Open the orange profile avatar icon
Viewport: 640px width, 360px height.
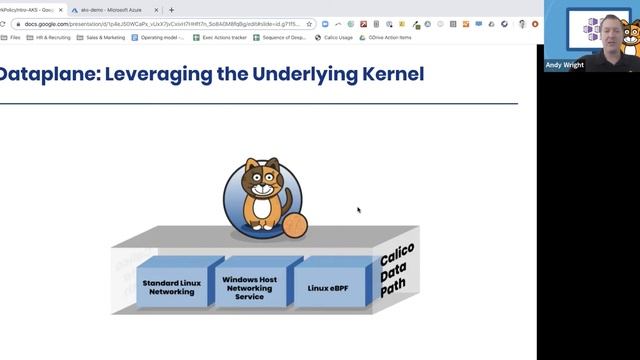(535, 24)
